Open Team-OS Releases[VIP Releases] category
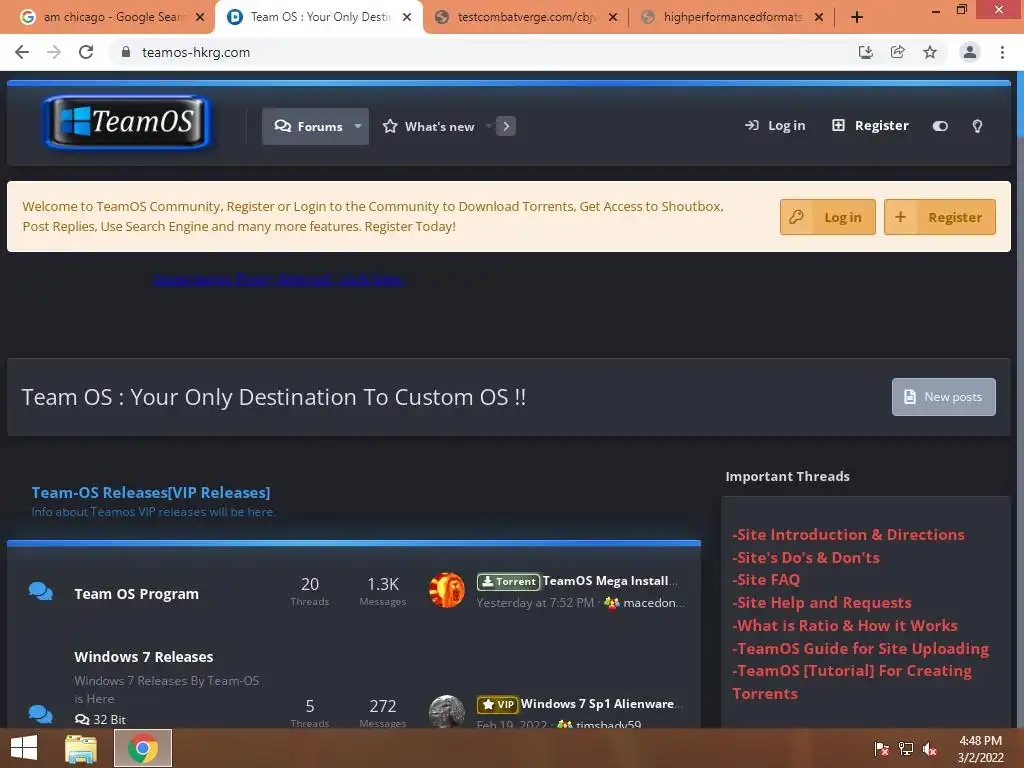This screenshot has width=1024, height=768. pos(151,492)
